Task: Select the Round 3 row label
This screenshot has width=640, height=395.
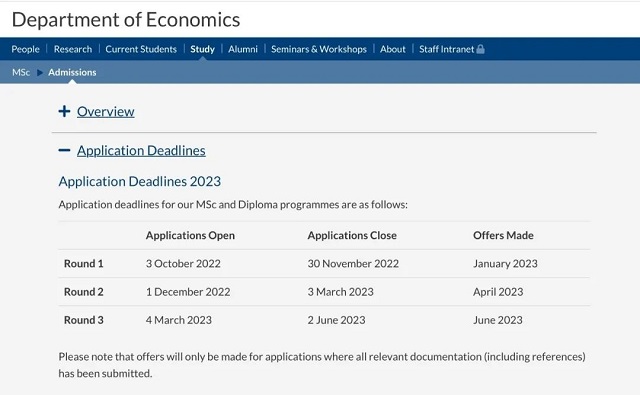Action: click(84, 320)
